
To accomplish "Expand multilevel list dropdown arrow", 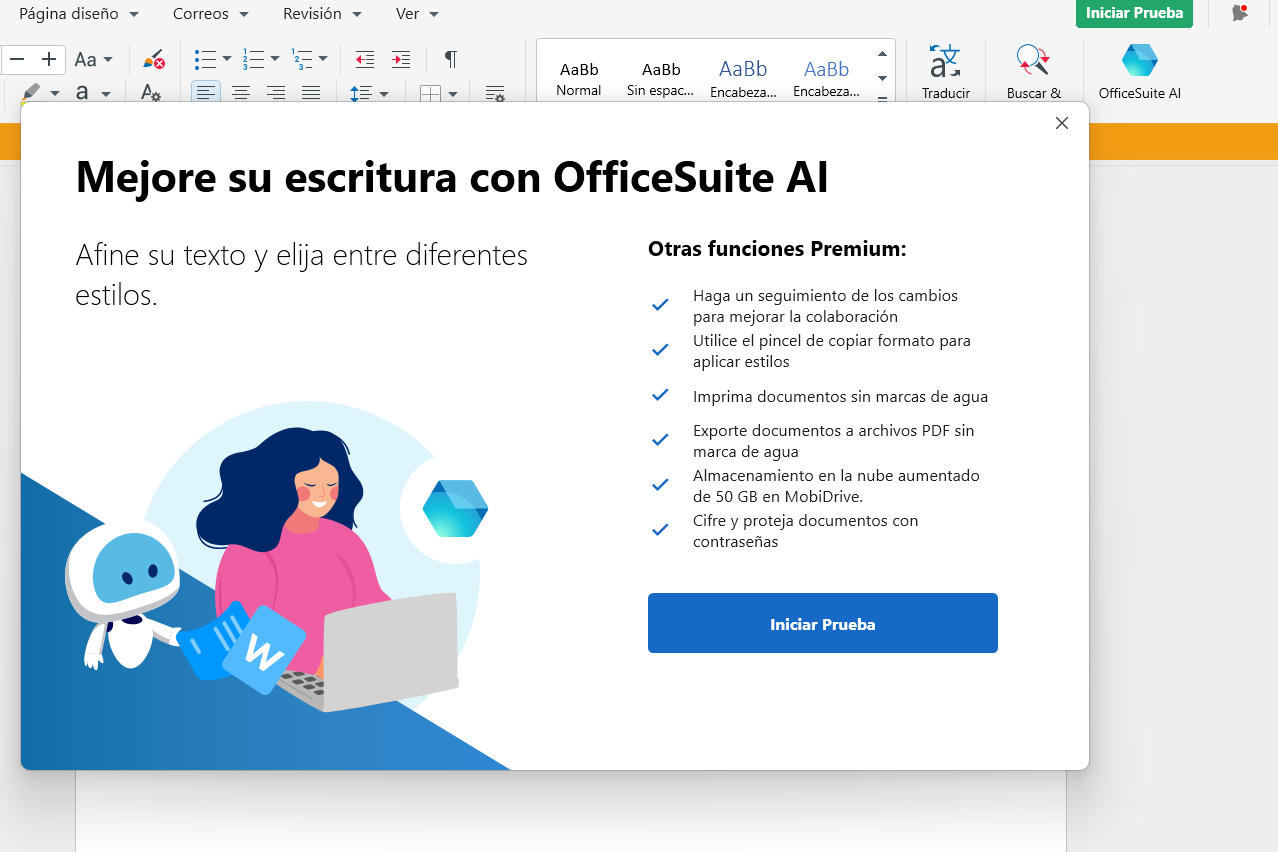I will (x=323, y=60).
